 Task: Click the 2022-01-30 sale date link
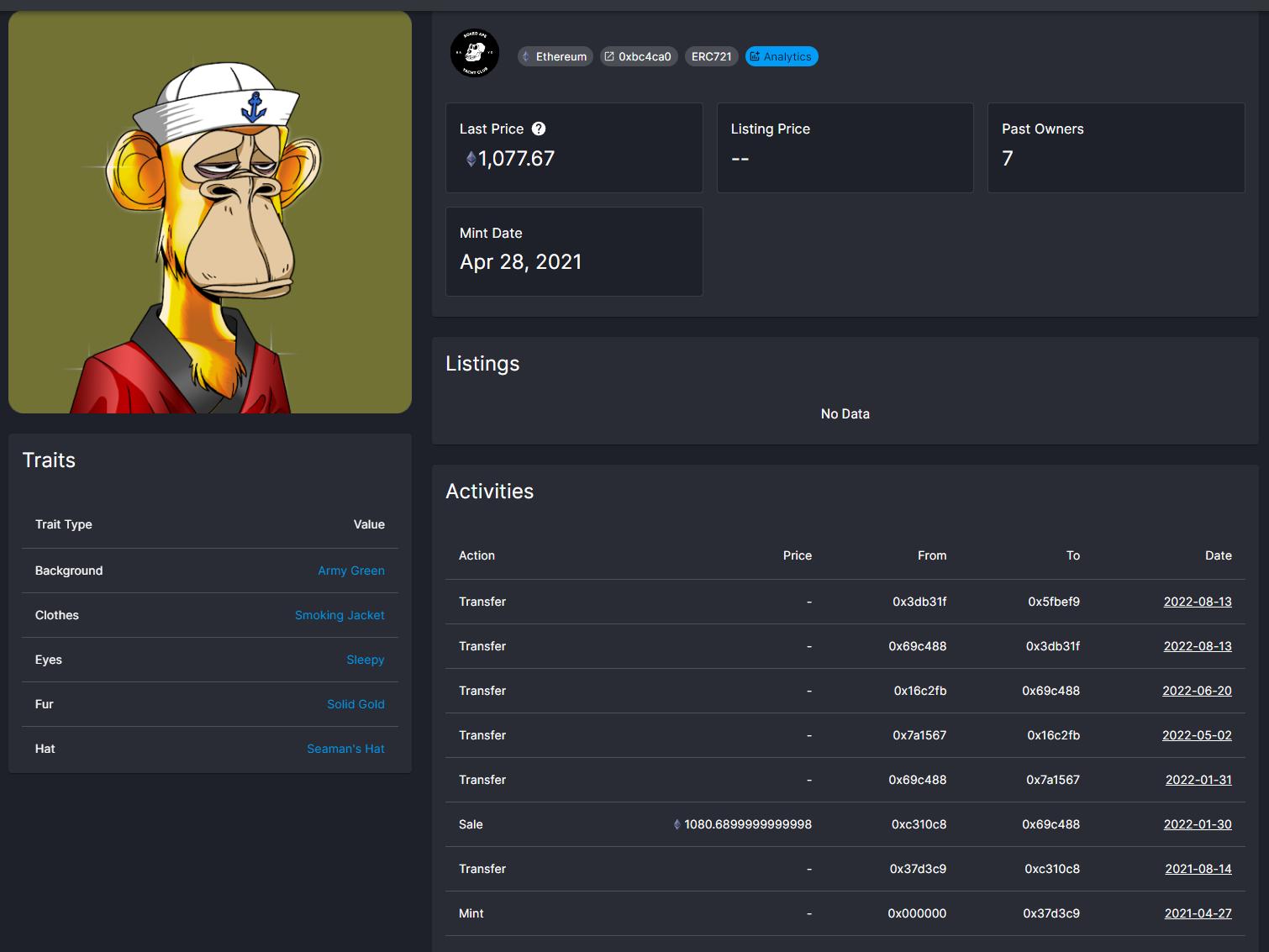pos(1197,824)
